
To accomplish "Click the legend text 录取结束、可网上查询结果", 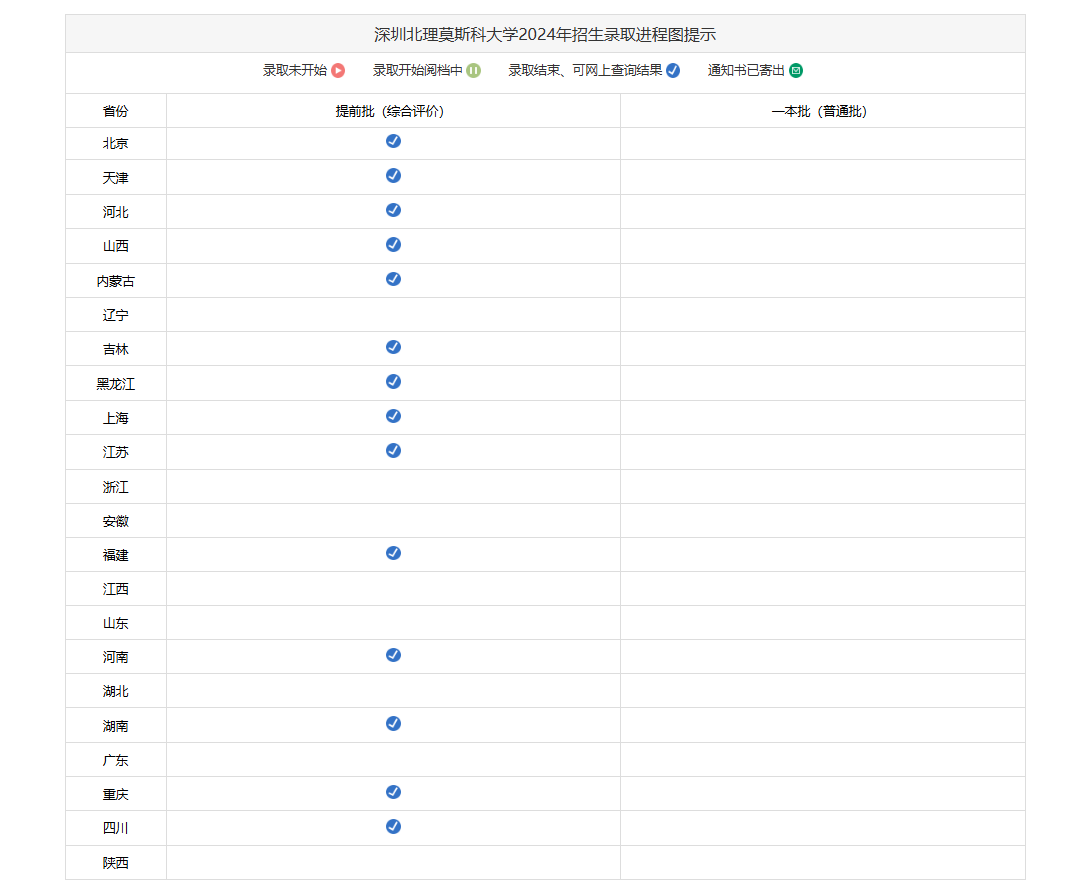I will [x=585, y=71].
